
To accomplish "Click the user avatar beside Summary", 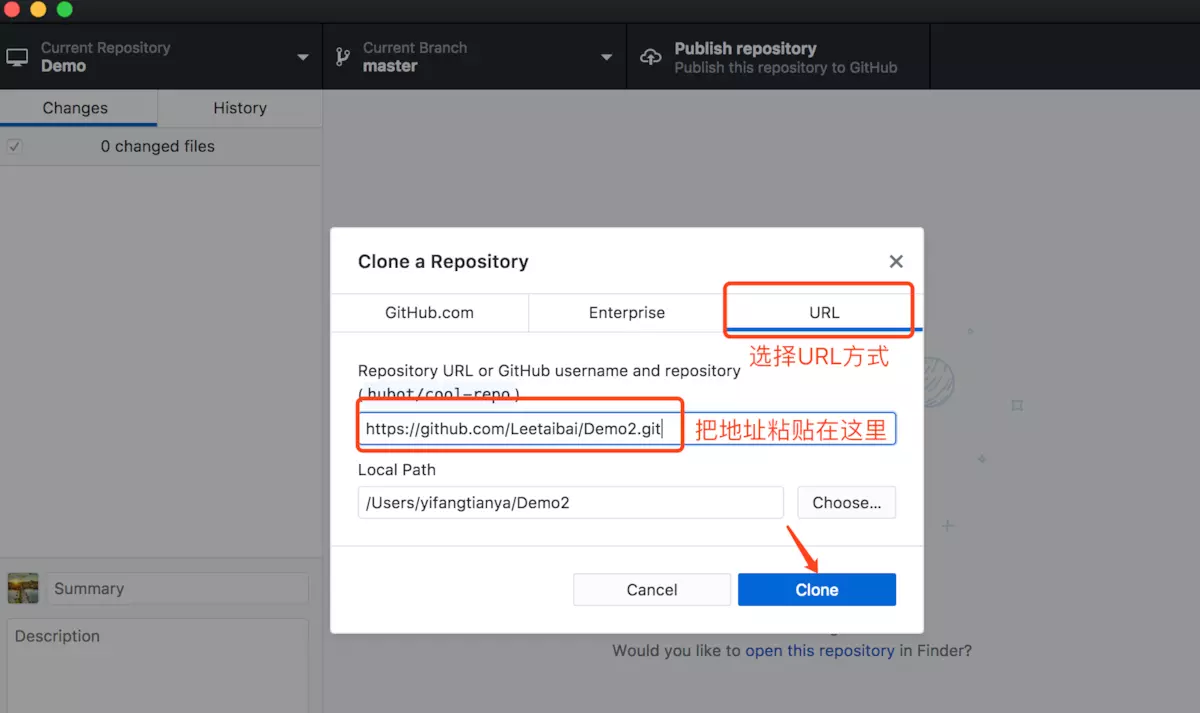I will [x=23, y=588].
